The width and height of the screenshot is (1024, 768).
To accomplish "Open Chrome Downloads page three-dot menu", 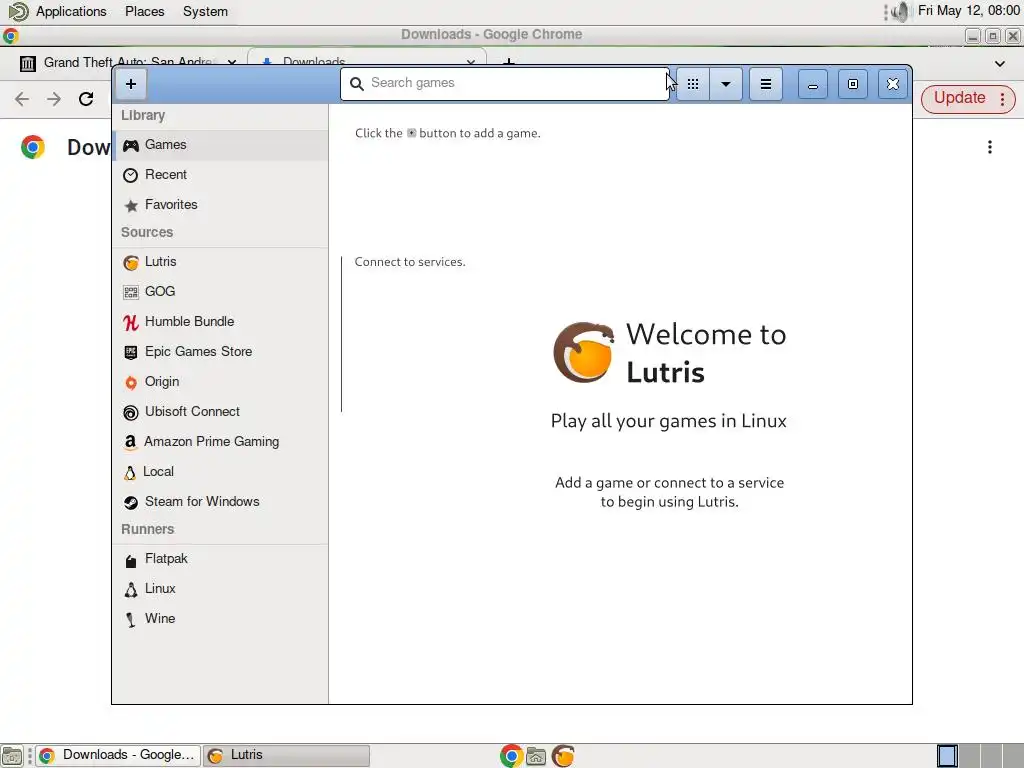I will click(x=990, y=148).
